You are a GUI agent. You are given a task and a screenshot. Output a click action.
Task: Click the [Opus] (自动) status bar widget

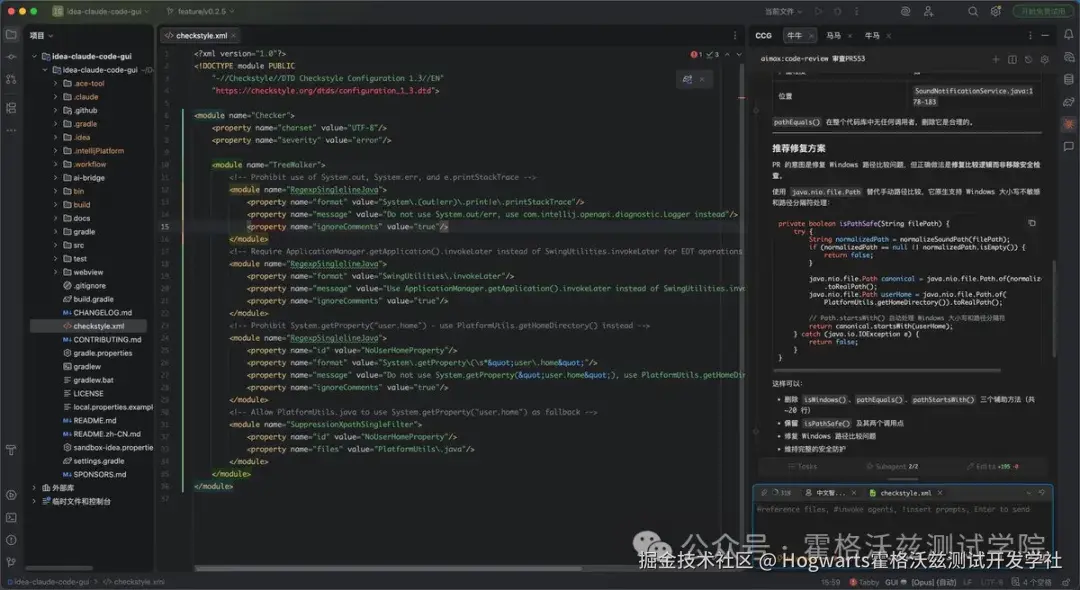coord(933,582)
